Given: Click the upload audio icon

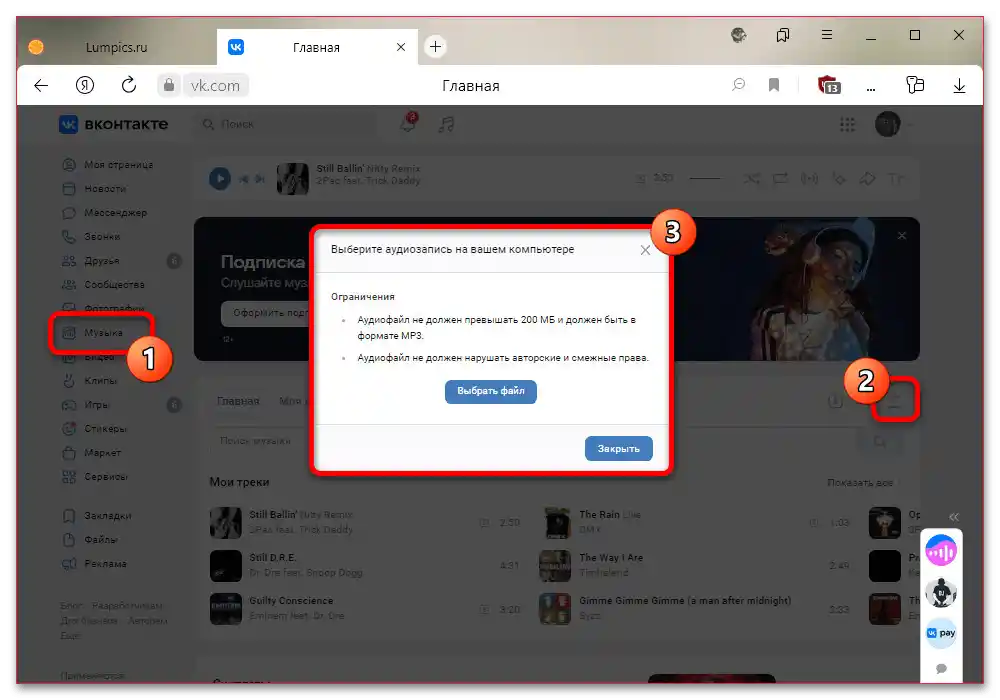Looking at the screenshot, I should (895, 401).
